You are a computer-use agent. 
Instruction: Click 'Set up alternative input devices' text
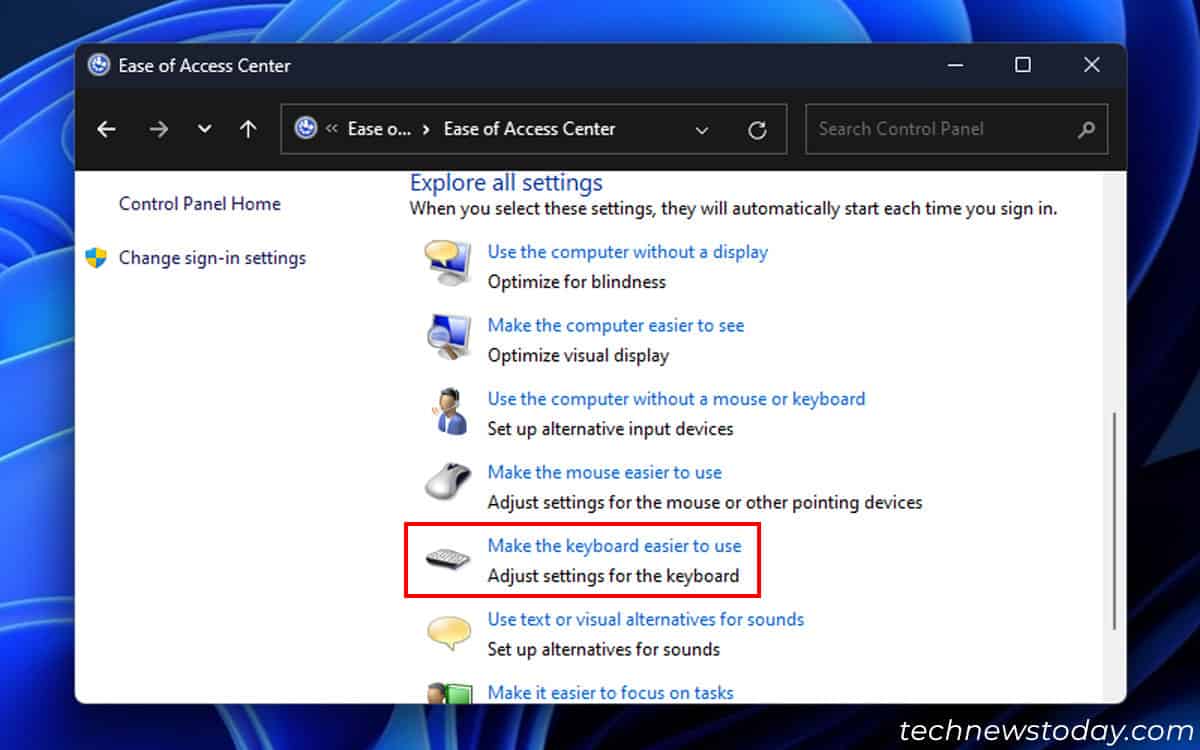[x=610, y=429]
